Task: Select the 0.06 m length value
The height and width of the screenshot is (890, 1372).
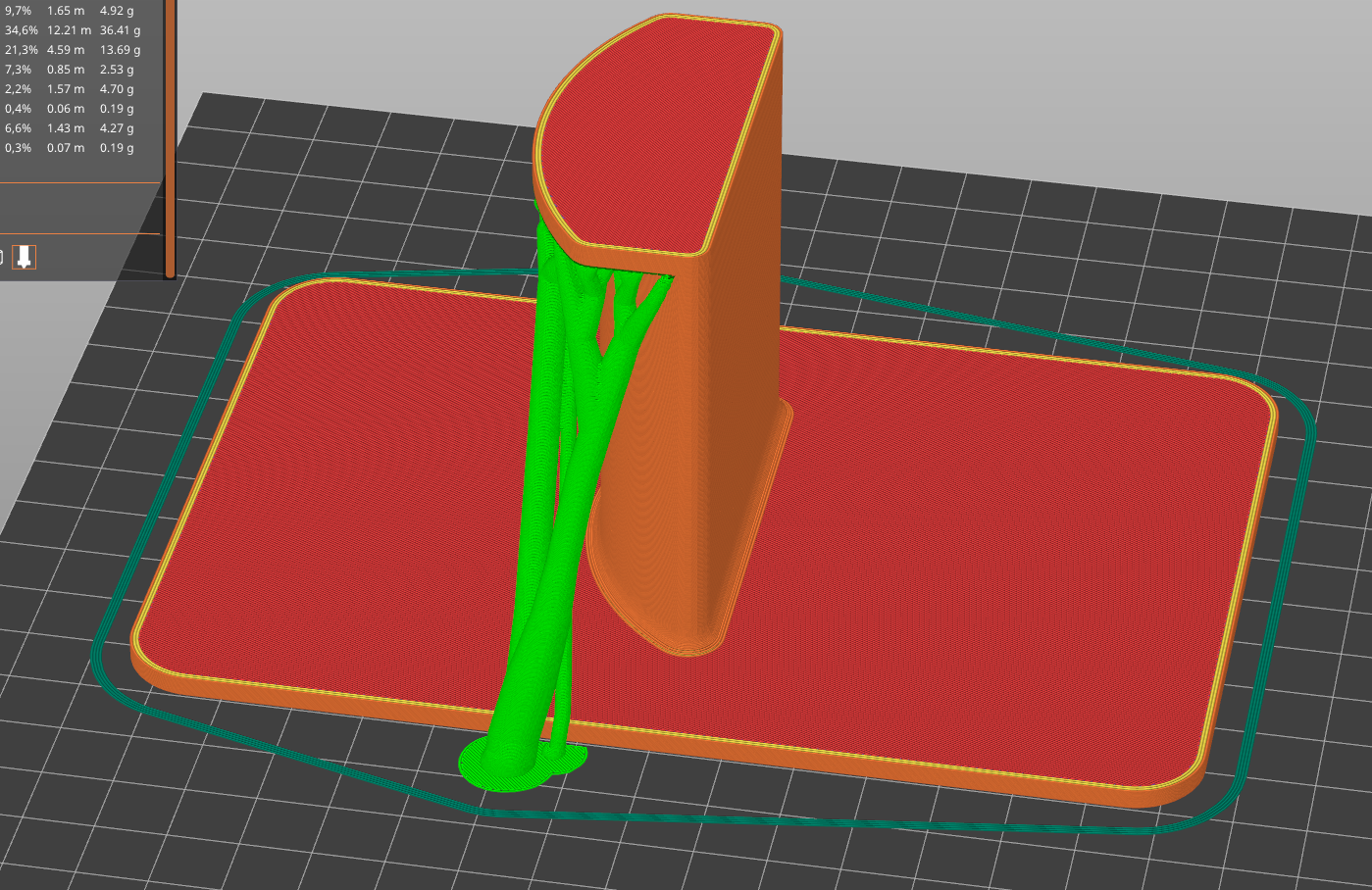Action: [66, 109]
